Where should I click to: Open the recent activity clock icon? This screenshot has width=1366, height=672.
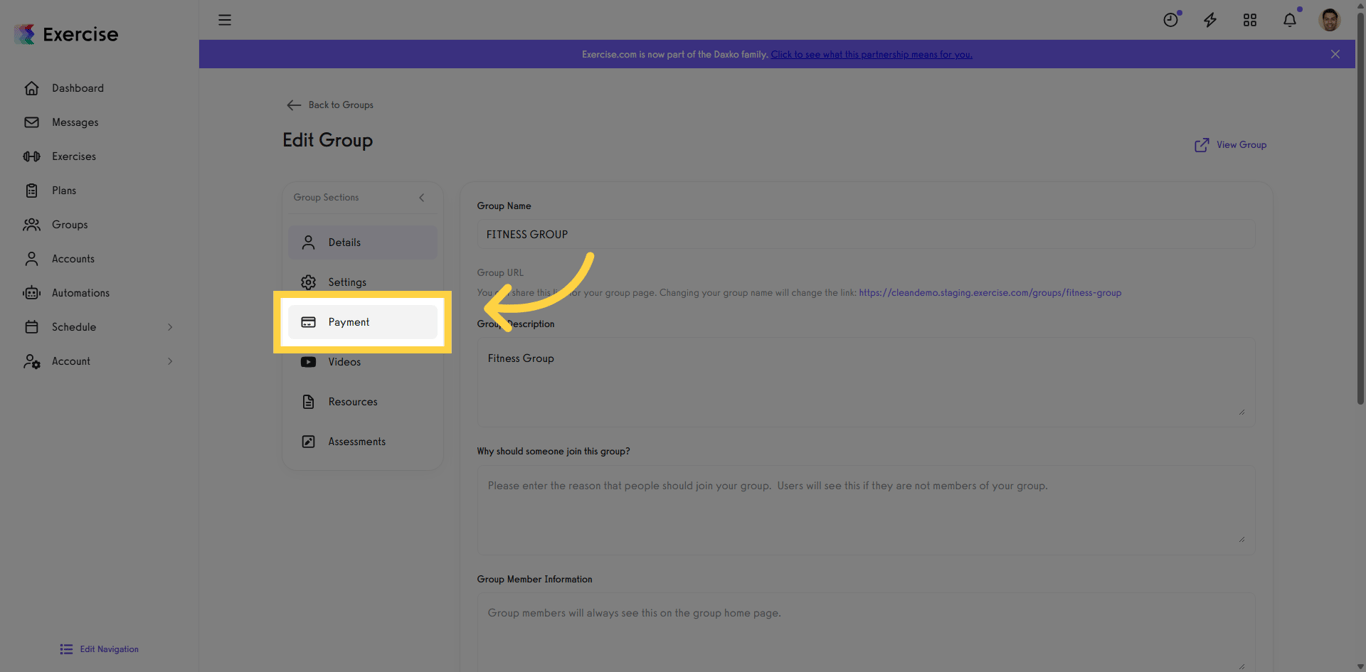(1170, 19)
